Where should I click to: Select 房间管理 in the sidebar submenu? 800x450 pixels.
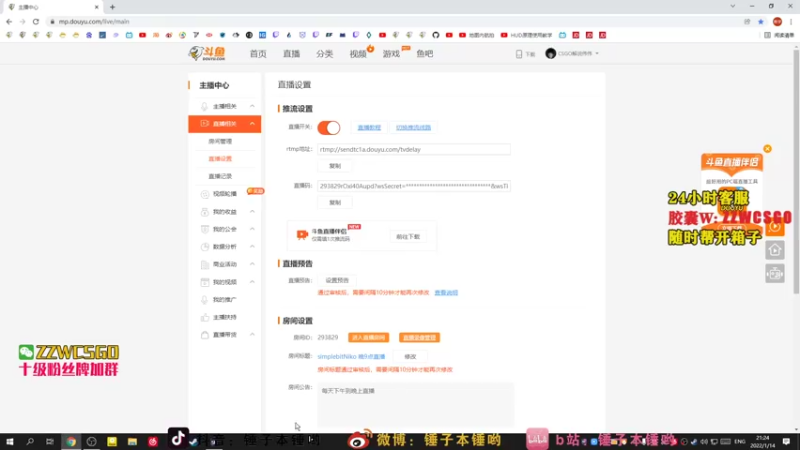click(x=220, y=141)
